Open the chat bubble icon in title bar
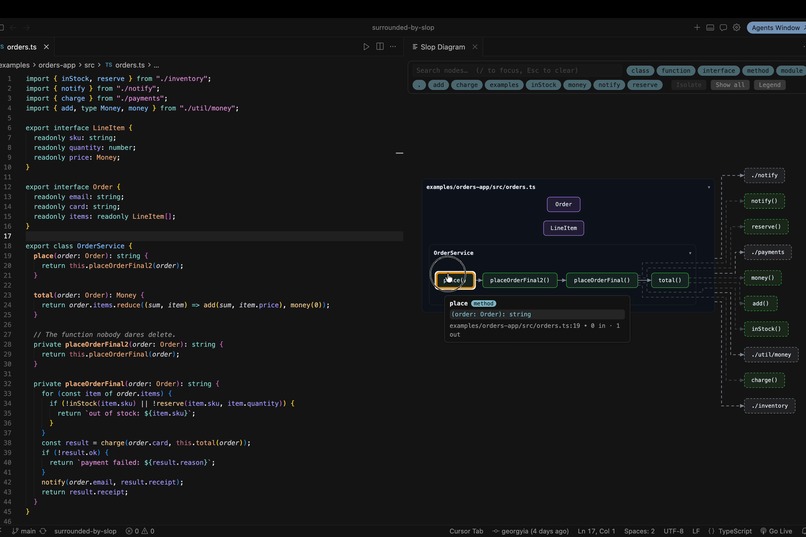Screen dimensions: 806x537 point(723,28)
